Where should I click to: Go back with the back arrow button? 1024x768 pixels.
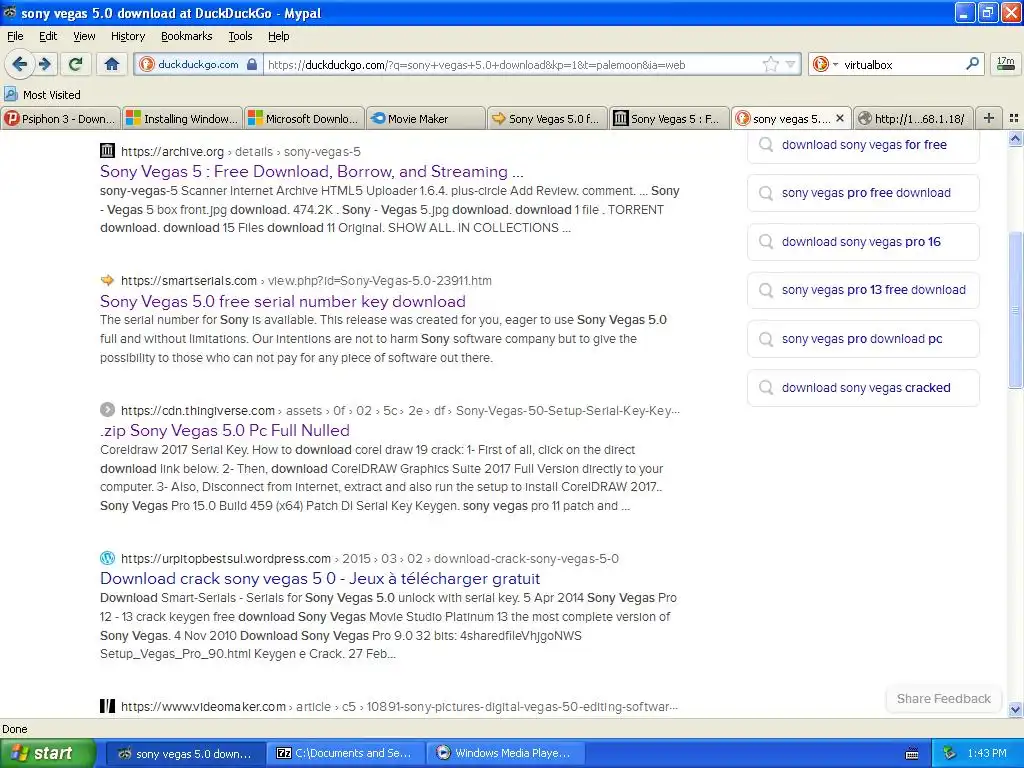pyautogui.click(x=20, y=64)
